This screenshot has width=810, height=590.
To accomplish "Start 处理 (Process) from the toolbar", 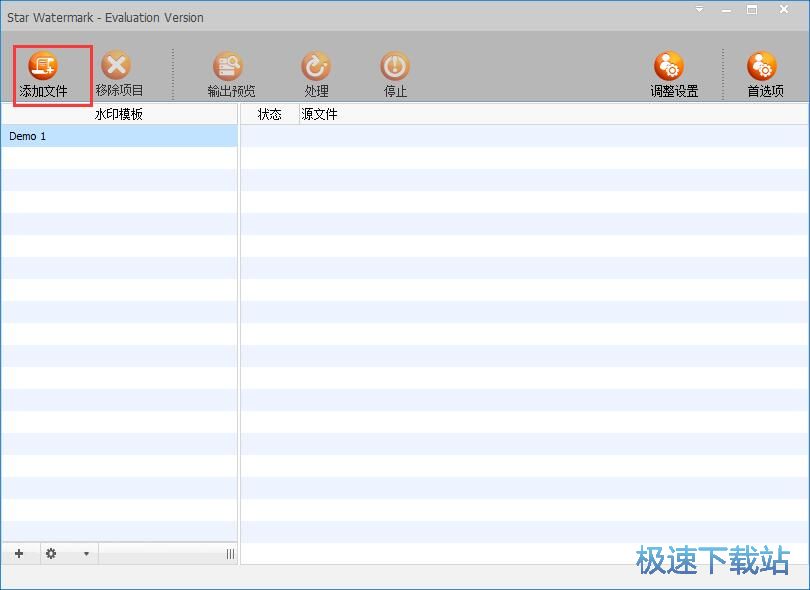I will point(316,66).
